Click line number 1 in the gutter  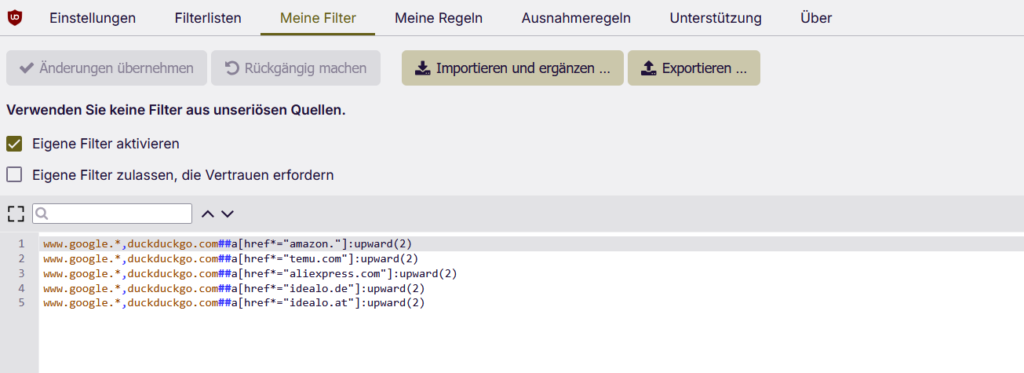tap(22, 244)
